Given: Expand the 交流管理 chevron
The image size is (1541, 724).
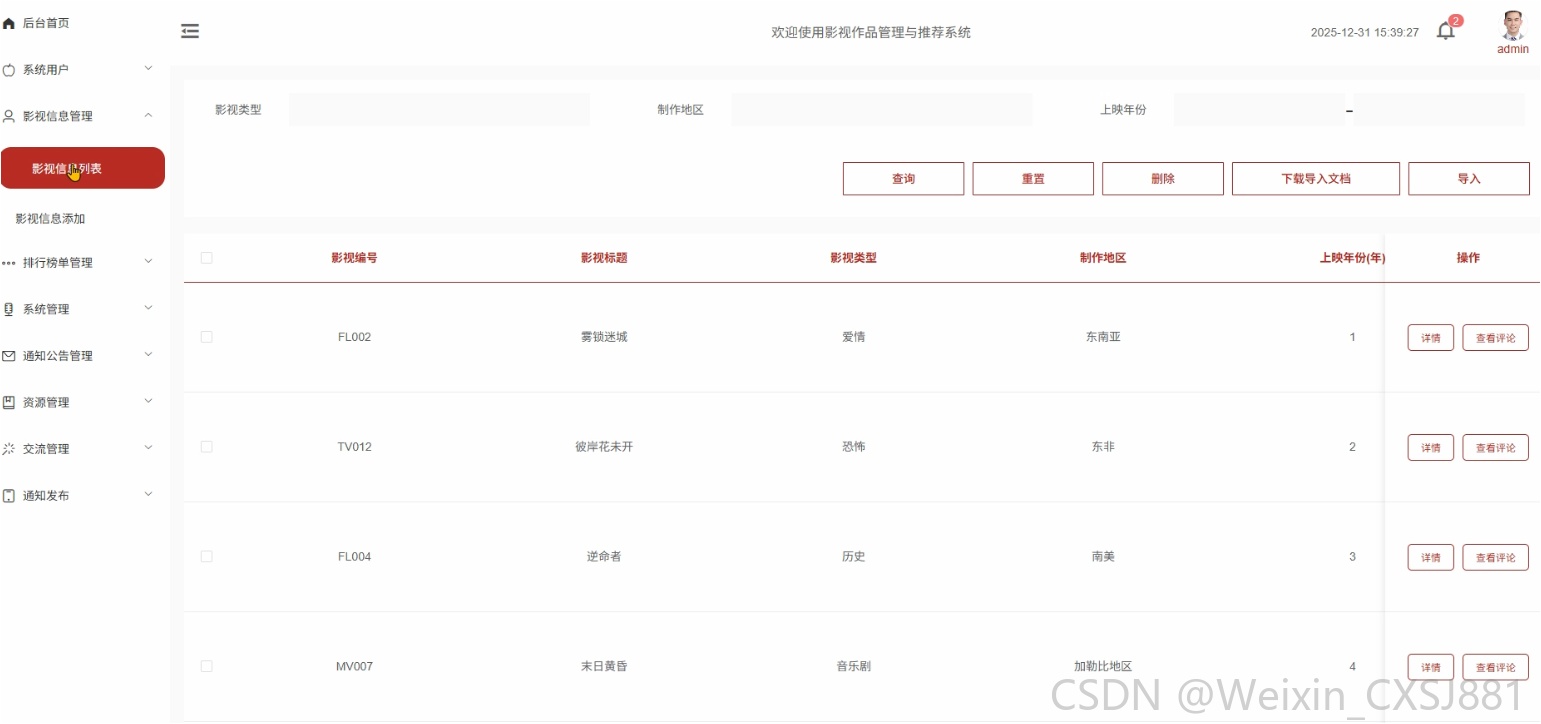Looking at the screenshot, I should [x=148, y=448].
